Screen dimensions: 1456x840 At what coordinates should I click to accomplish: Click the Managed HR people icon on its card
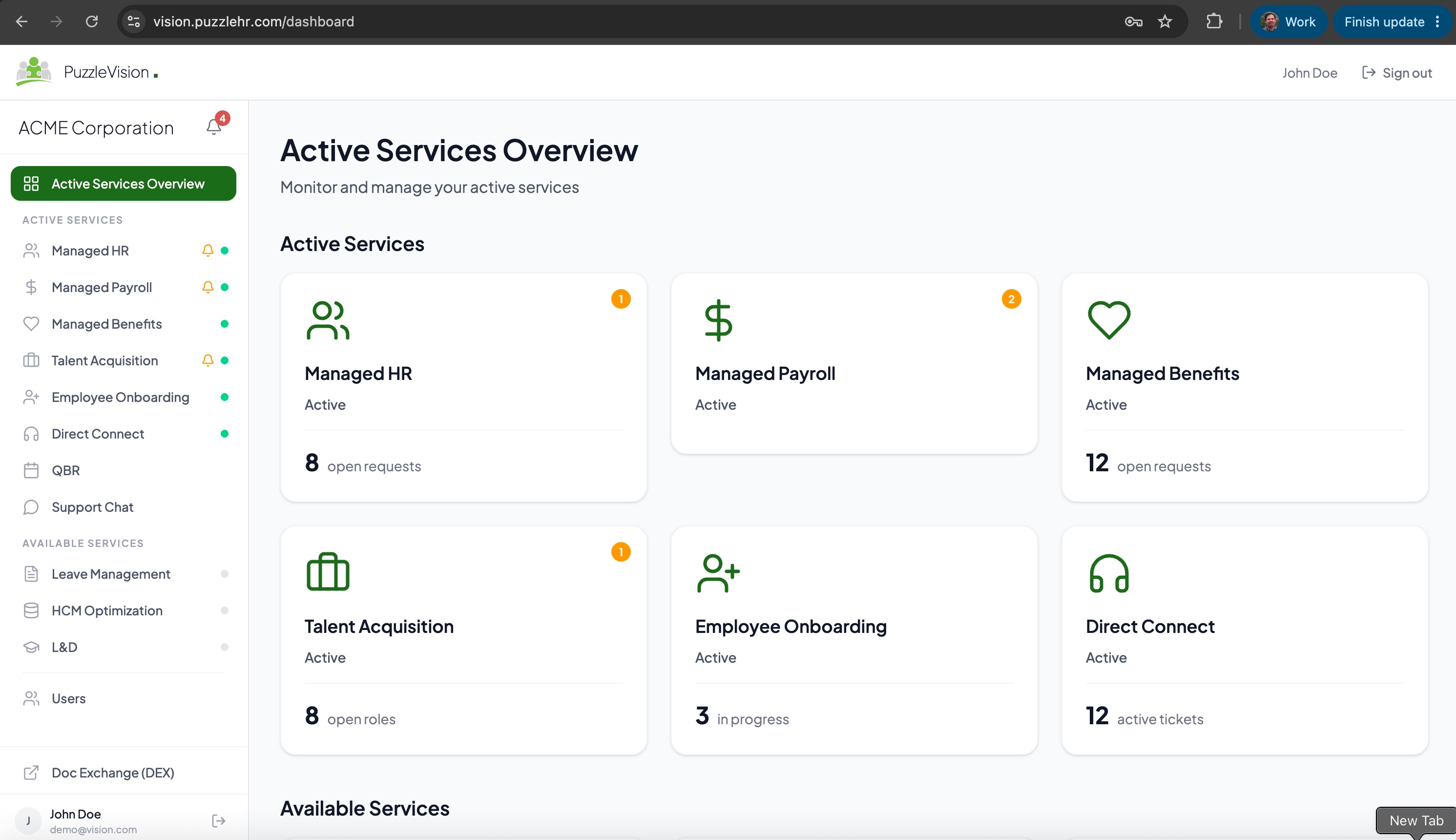(x=328, y=320)
